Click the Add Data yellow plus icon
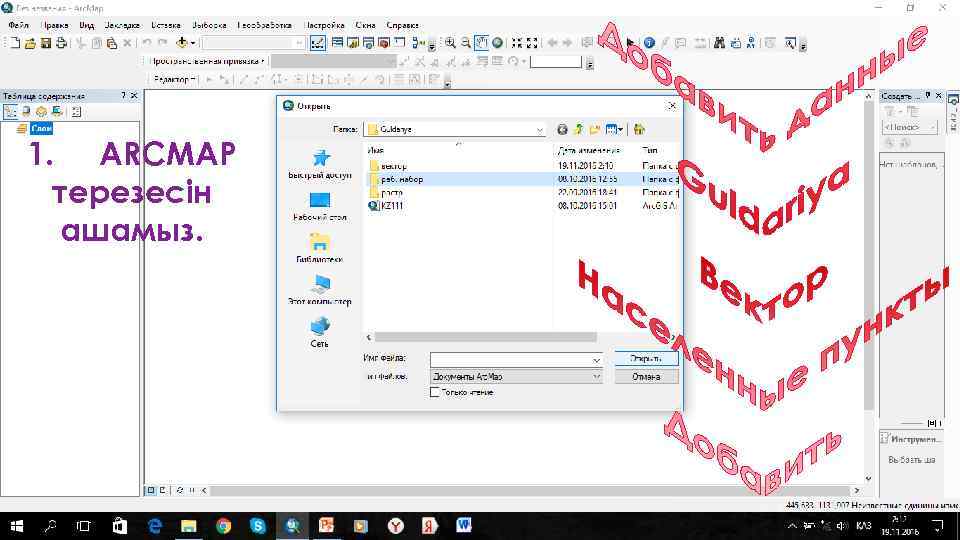The width and height of the screenshot is (960, 540). click(181, 43)
